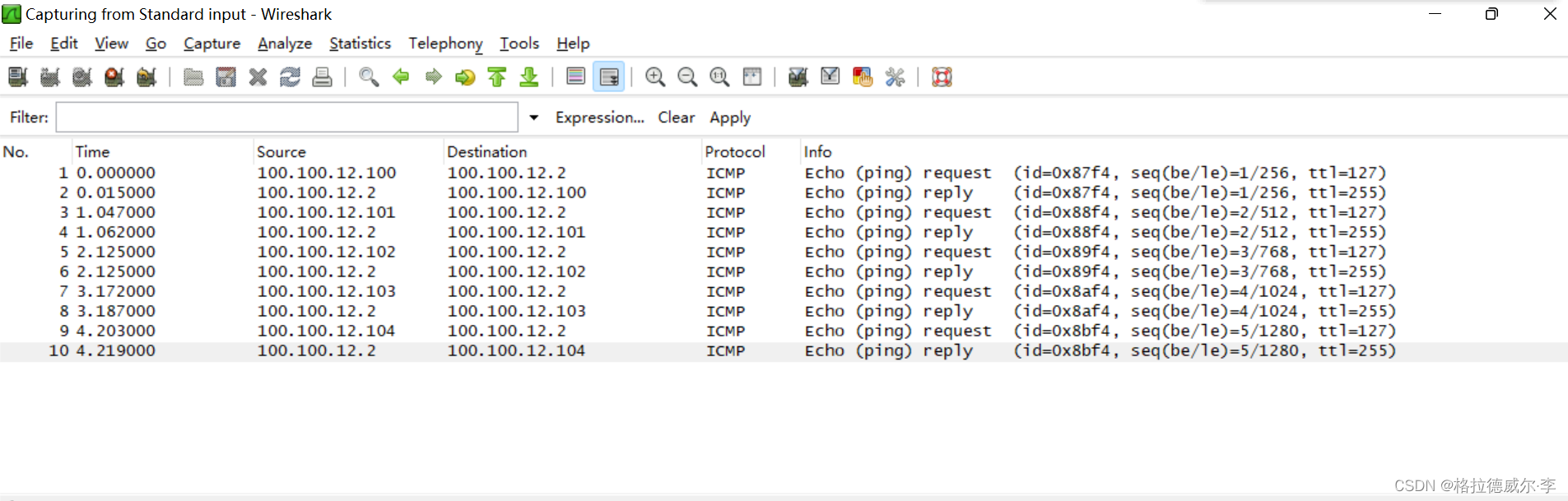Stop the running capture icon
This screenshot has height=501, width=1568.
(x=114, y=77)
